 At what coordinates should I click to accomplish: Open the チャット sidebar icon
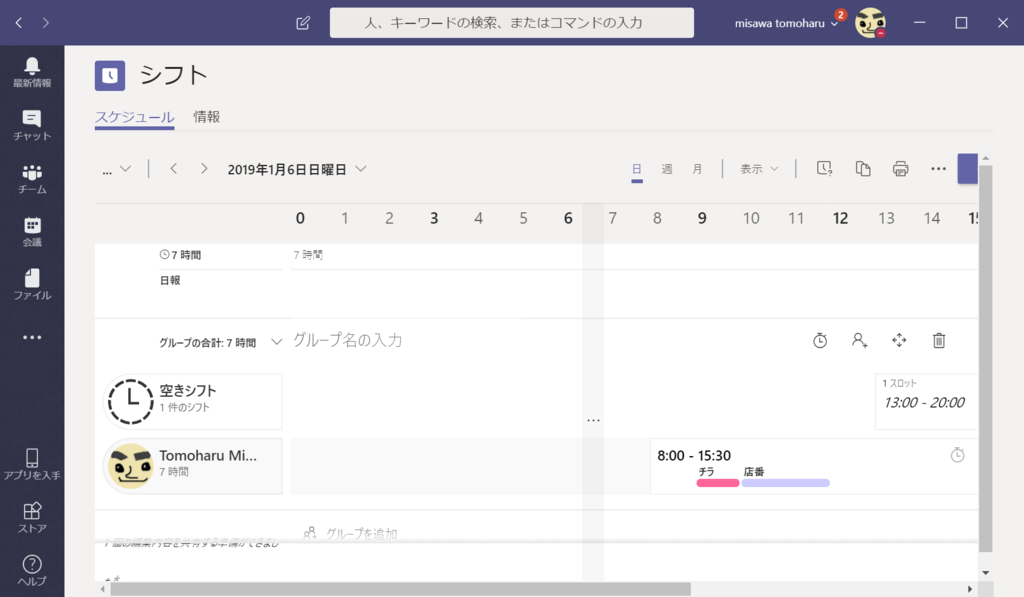pyautogui.click(x=31, y=121)
